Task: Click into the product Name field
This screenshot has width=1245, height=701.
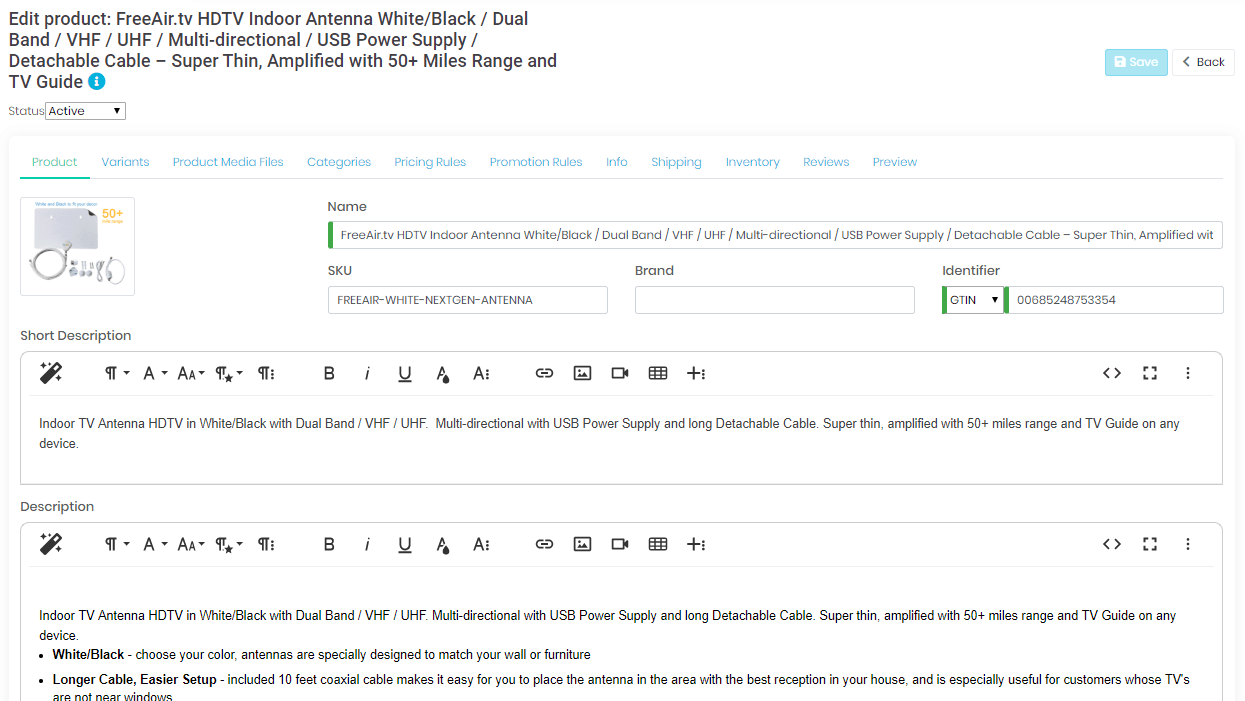Action: (775, 235)
